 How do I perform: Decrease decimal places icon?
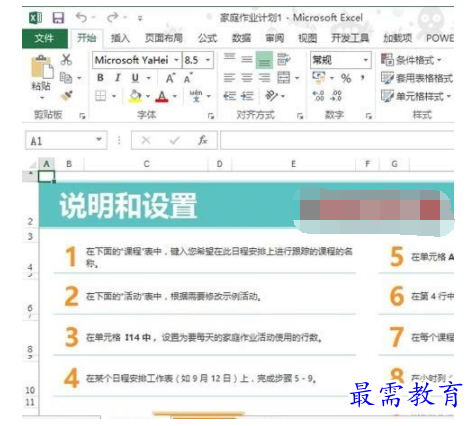336,96
